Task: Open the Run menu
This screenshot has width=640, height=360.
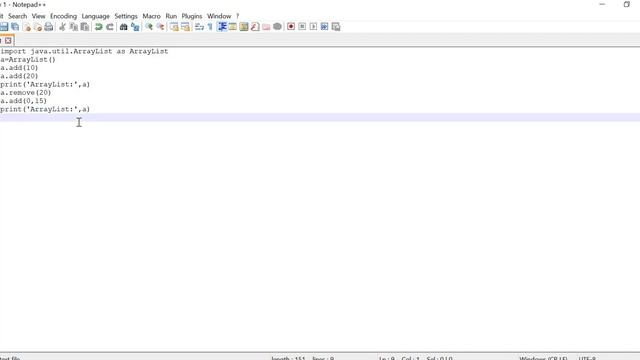Action: [171, 16]
